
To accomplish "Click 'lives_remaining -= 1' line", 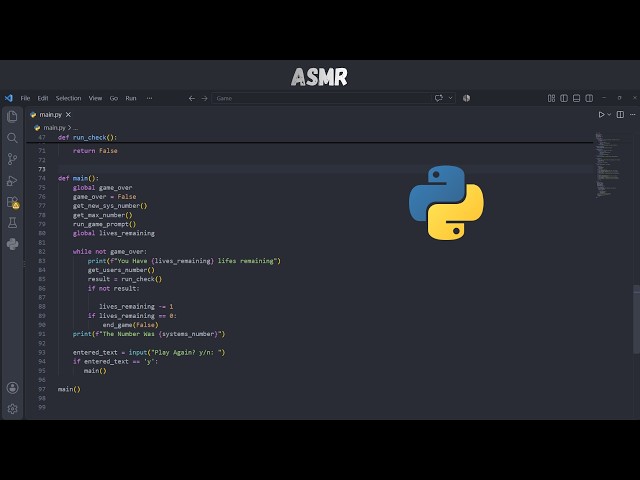I will pyautogui.click(x=136, y=307).
